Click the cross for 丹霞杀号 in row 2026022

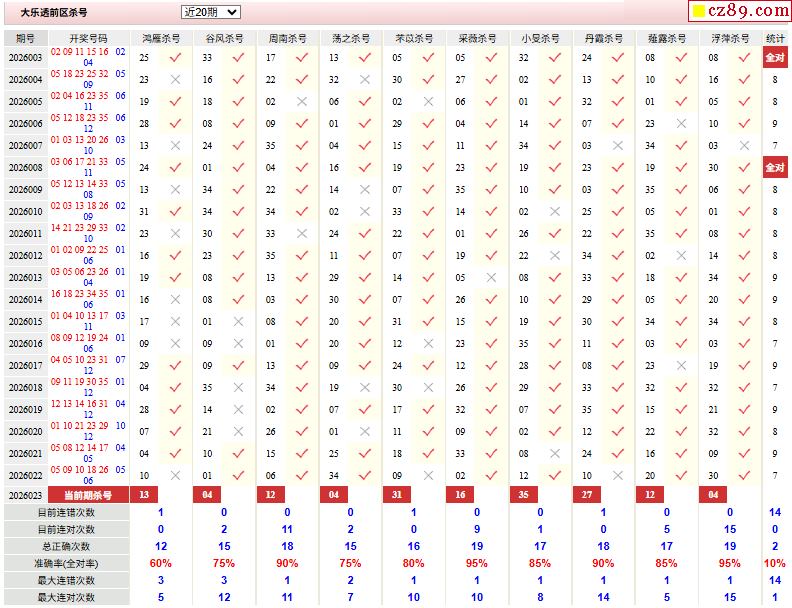617,475
